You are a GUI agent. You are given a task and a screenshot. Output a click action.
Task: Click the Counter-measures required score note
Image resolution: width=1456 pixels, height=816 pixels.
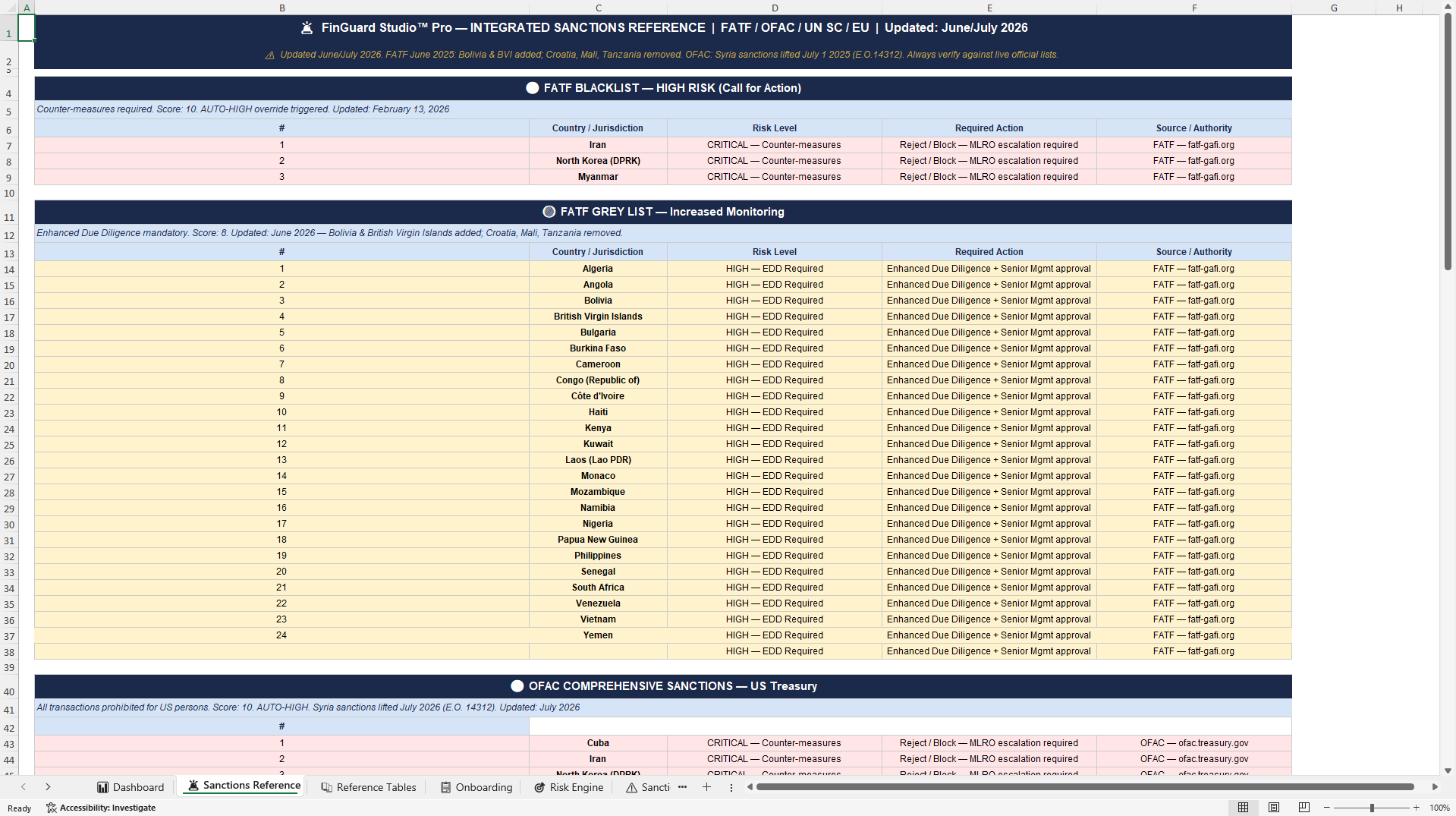click(x=663, y=109)
